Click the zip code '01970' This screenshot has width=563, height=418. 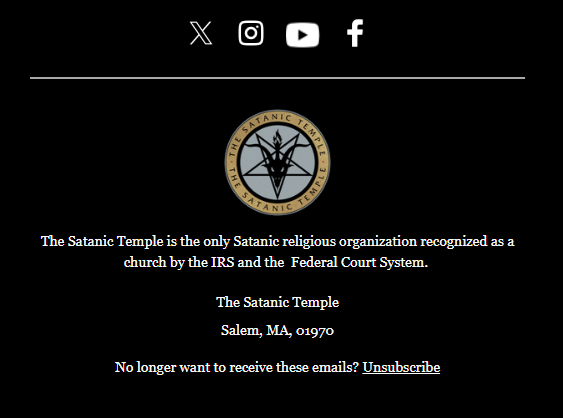click(x=315, y=331)
